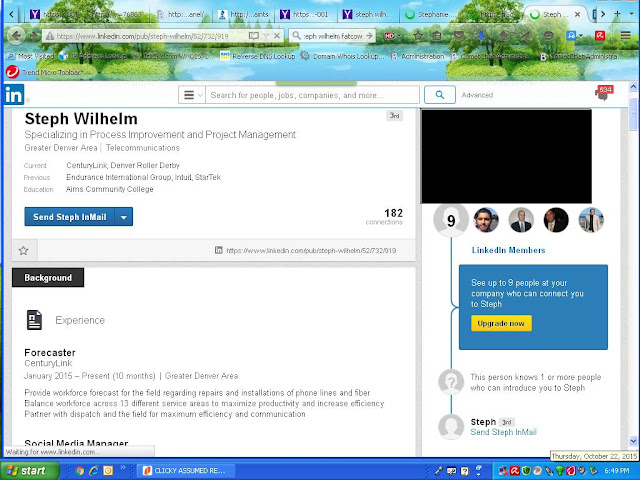The width and height of the screenshot is (640, 480).
Task: Open the Pocket toolbar icon
Action: click(459, 36)
